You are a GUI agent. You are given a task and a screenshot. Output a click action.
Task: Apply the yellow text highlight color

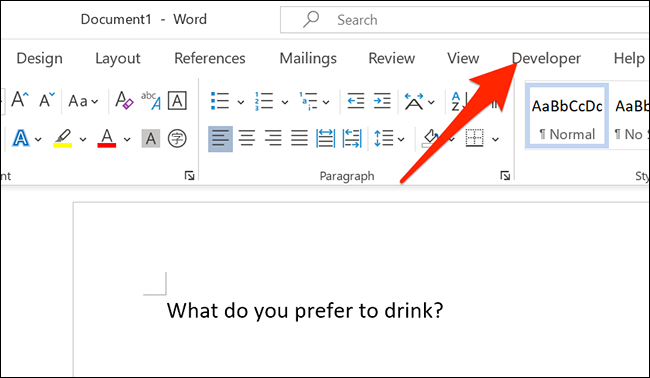[63, 138]
